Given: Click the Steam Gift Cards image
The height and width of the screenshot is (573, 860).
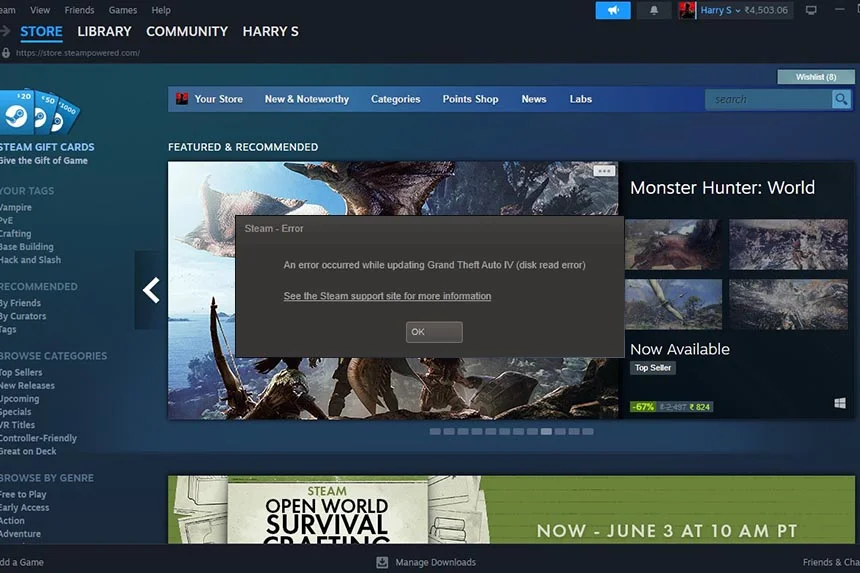Looking at the screenshot, I should point(38,113).
